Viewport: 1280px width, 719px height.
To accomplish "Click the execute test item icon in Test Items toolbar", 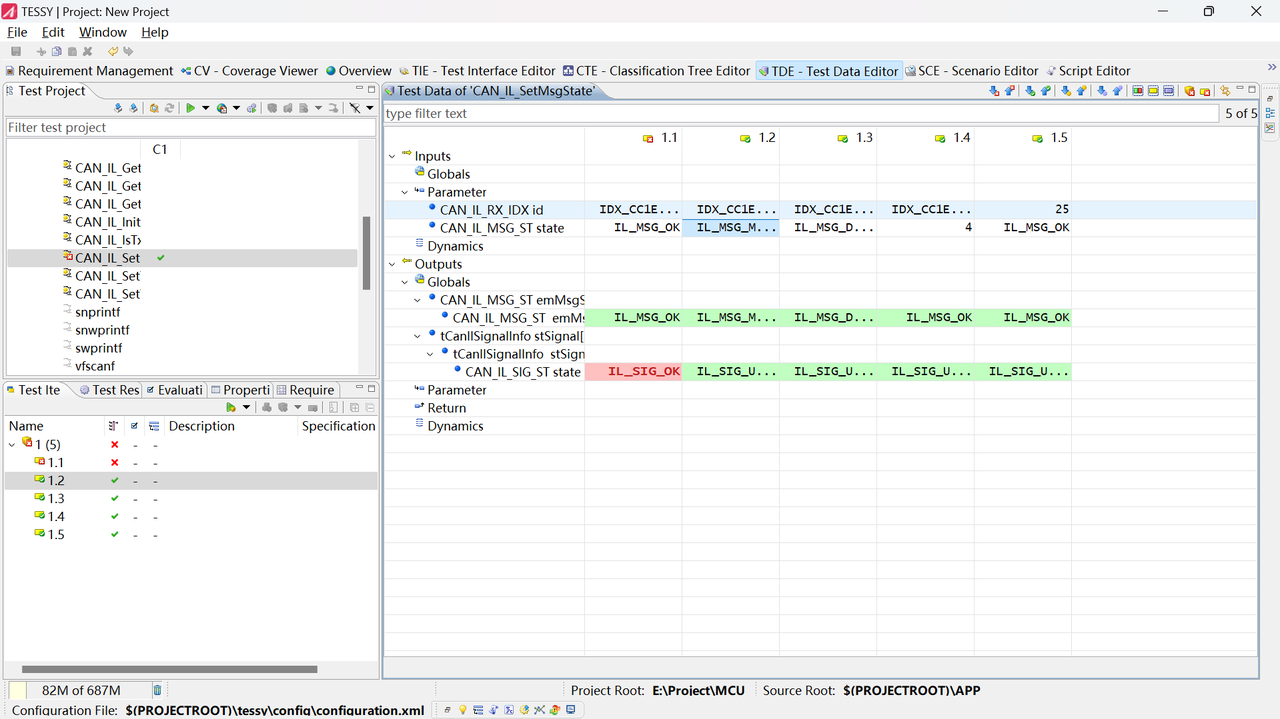I will [x=231, y=407].
